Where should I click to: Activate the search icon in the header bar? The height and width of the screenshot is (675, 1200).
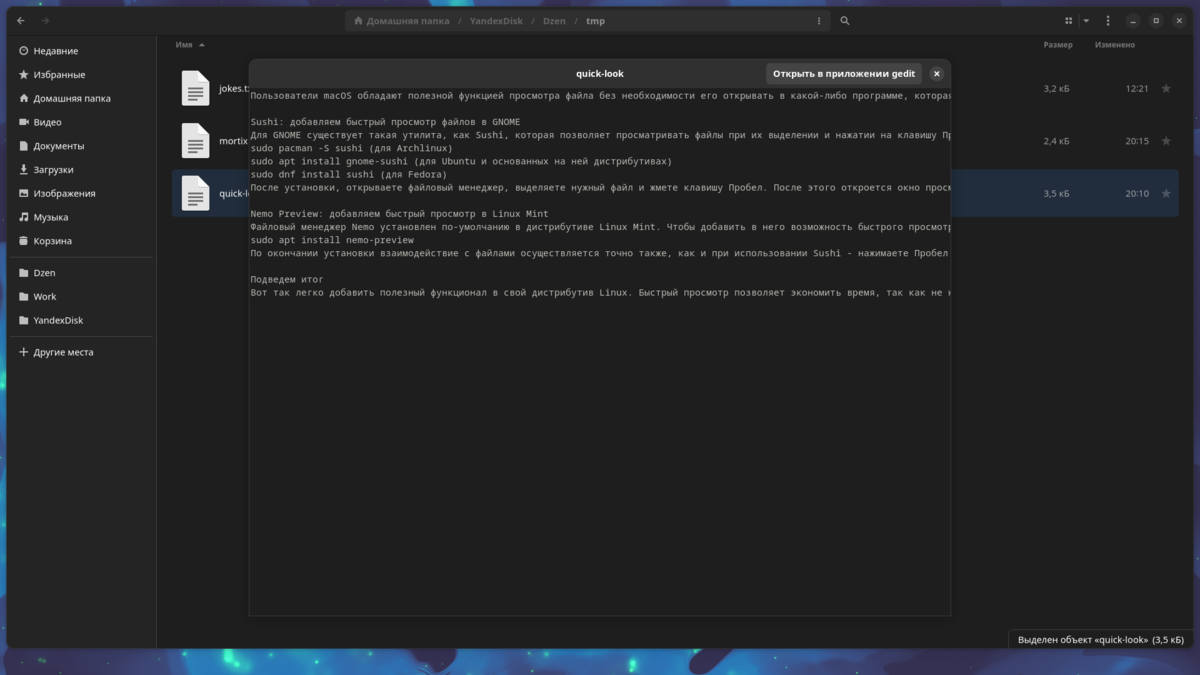pyautogui.click(x=846, y=20)
